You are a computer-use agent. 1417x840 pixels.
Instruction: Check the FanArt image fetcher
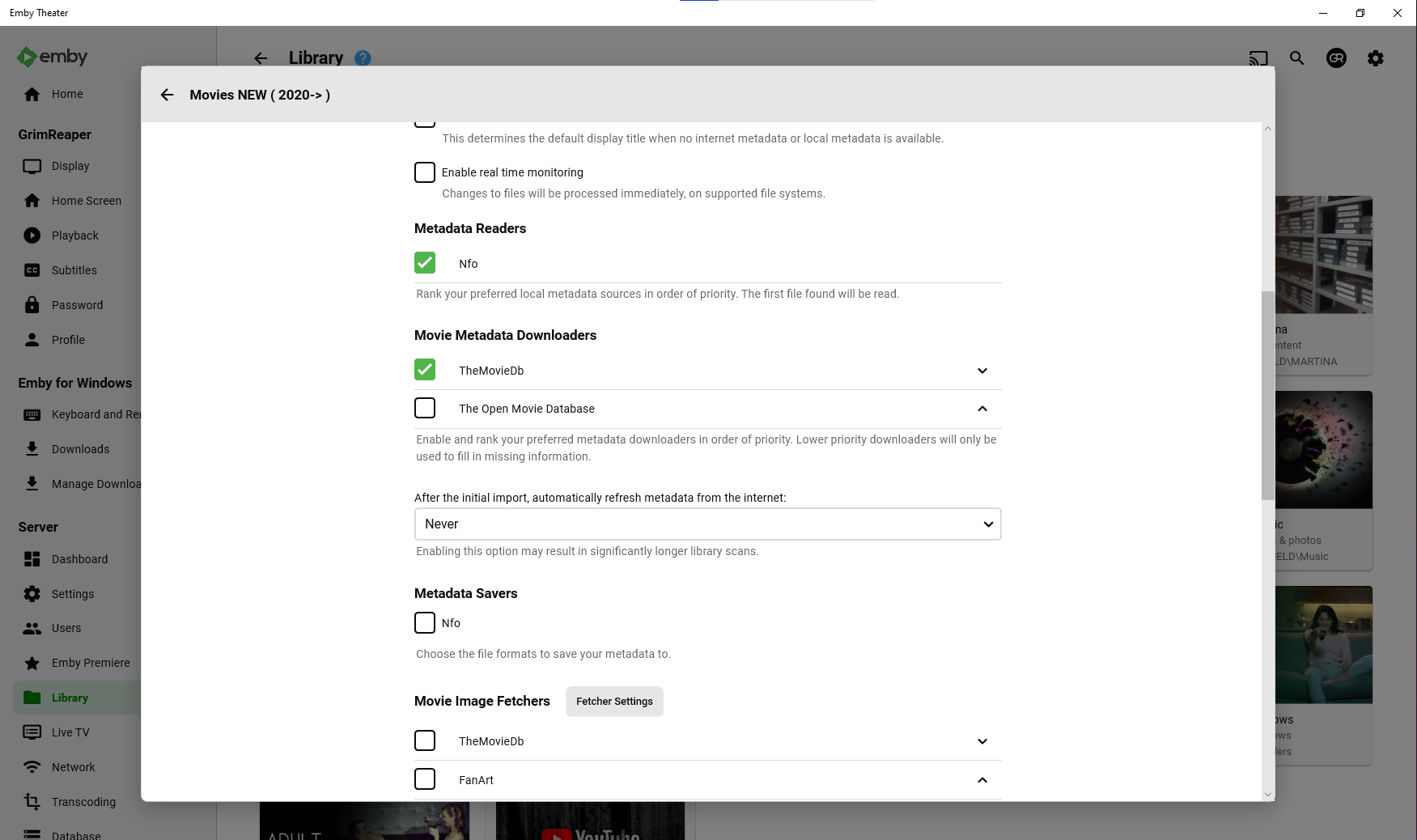point(425,779)
